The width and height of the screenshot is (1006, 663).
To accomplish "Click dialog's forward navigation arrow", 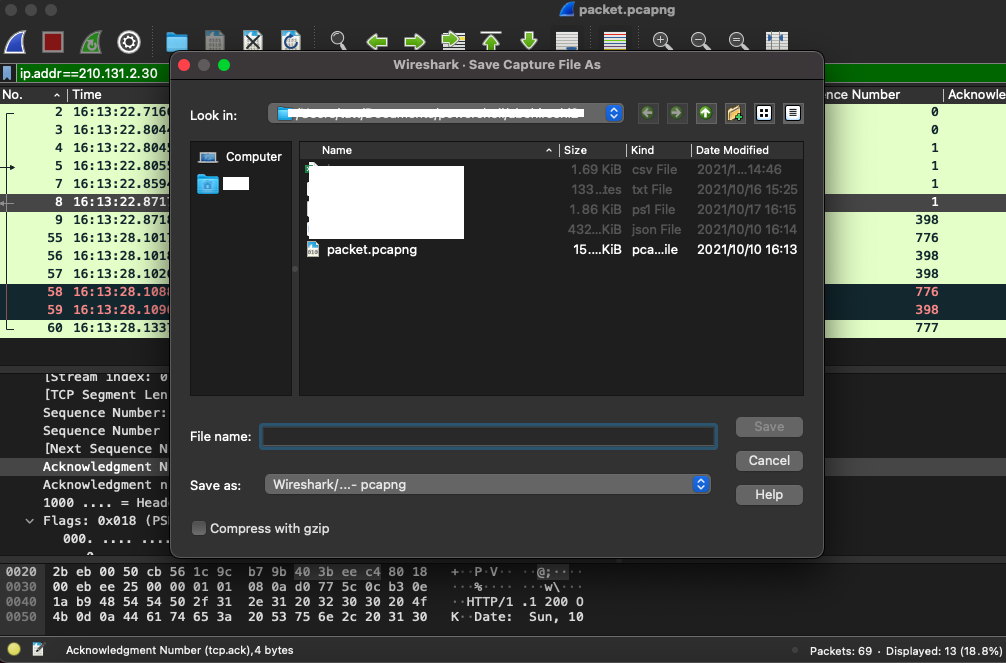I will (x=676, y=114).
